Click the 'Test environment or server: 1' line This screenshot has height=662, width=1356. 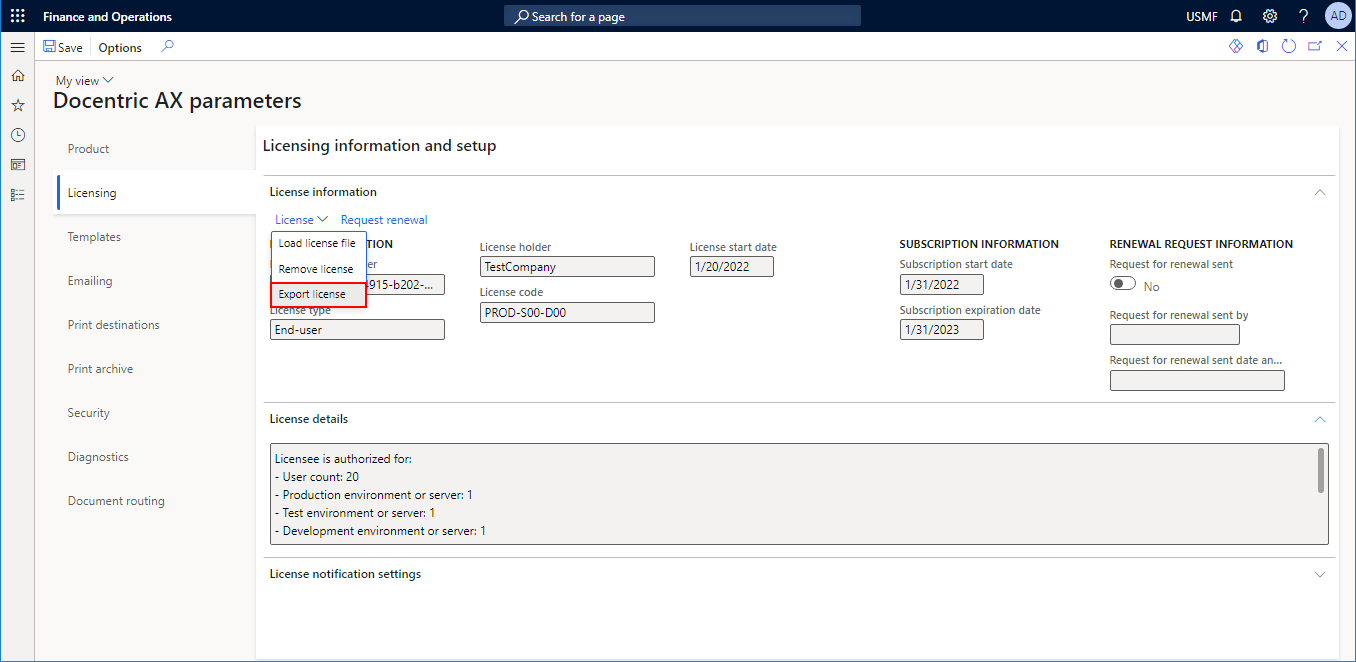coord(355,513)
